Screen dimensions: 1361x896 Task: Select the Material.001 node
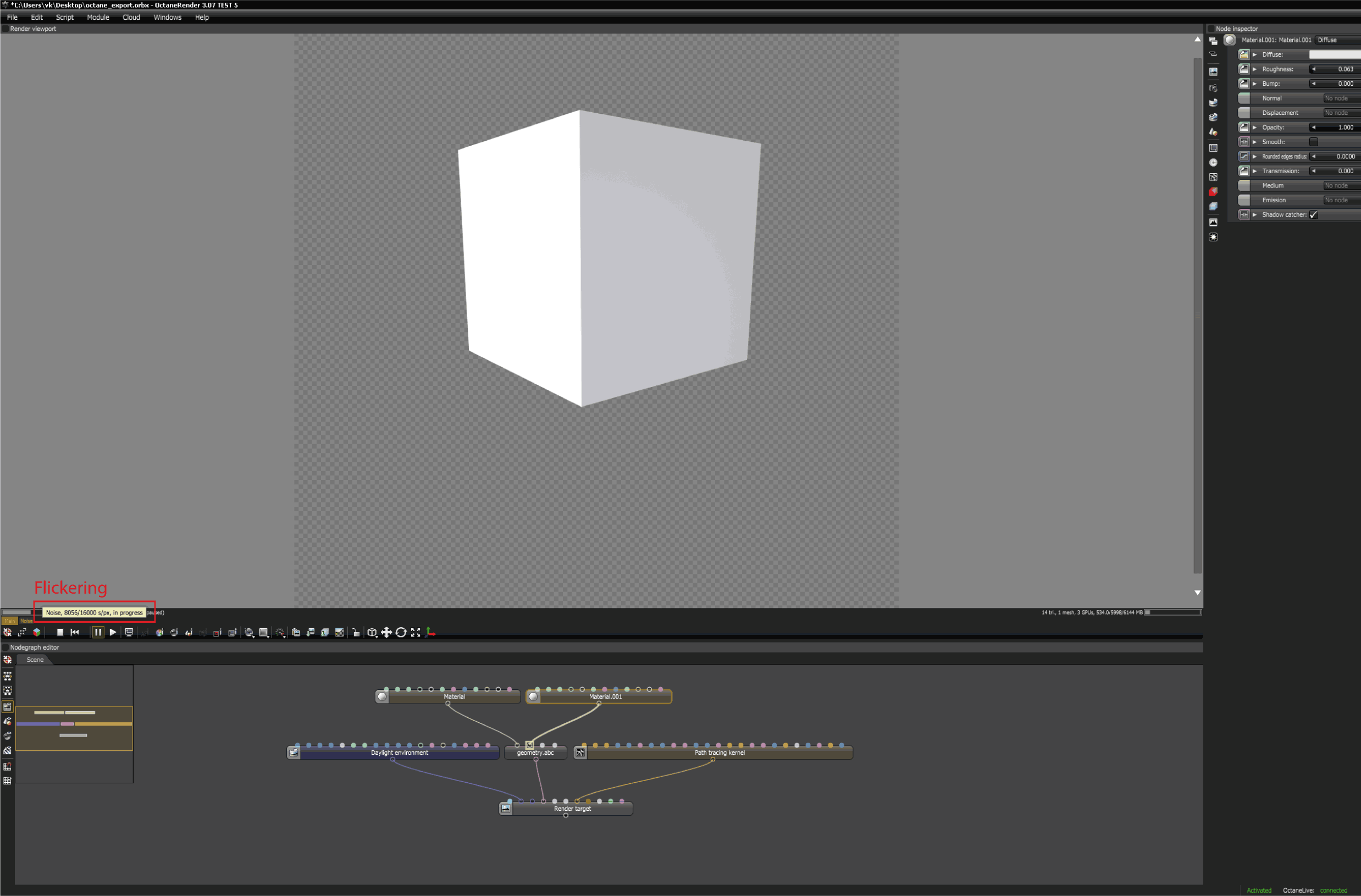pos(605,697)
